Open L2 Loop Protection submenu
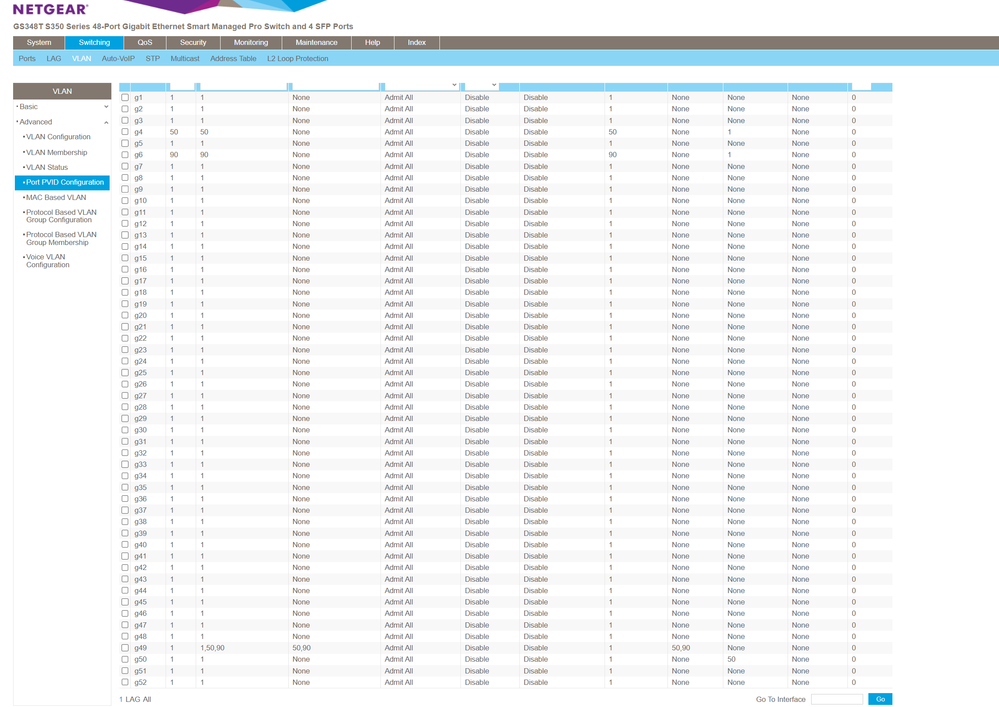Image resolution: width=999 pixels, height=707 pixels. 297,59
